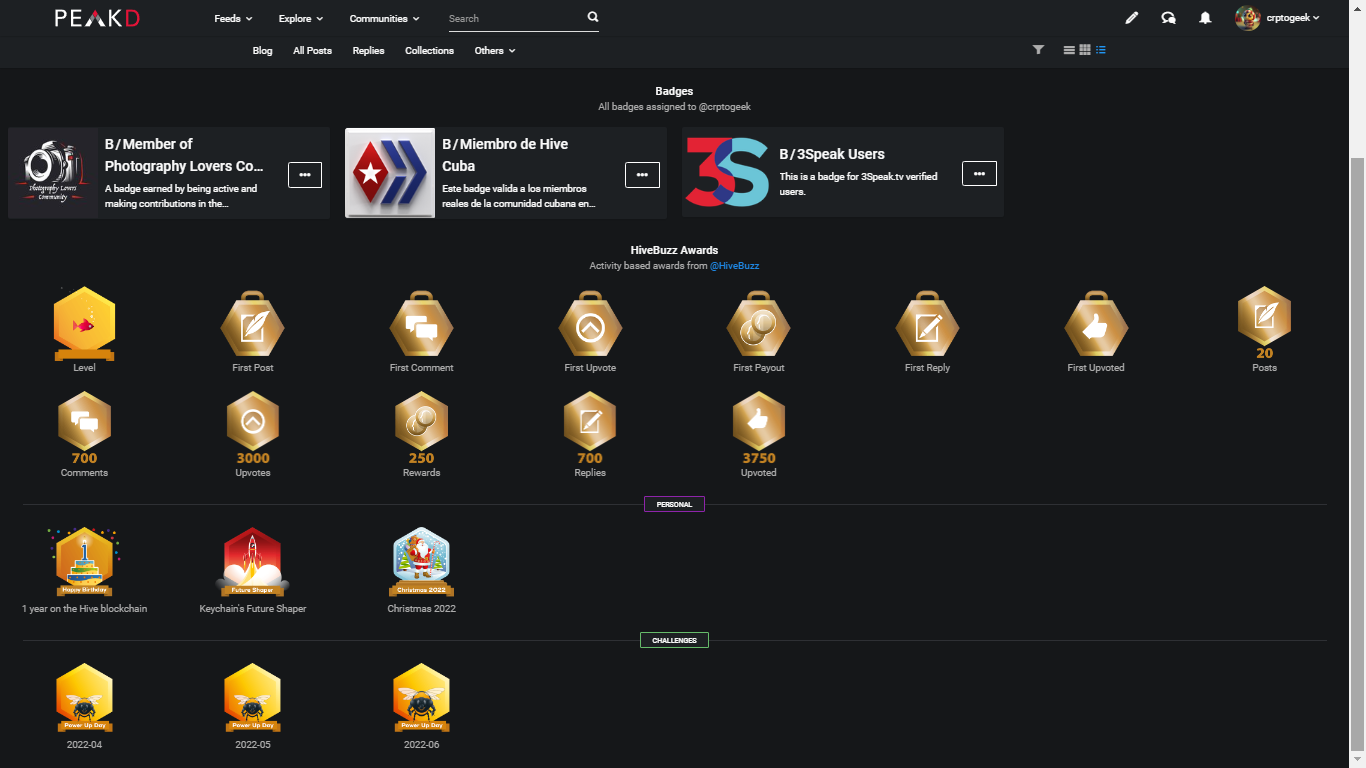Click the CHALLENGES section label
This screenshot has width=1366, height=768.
click(x=674, y=640)
